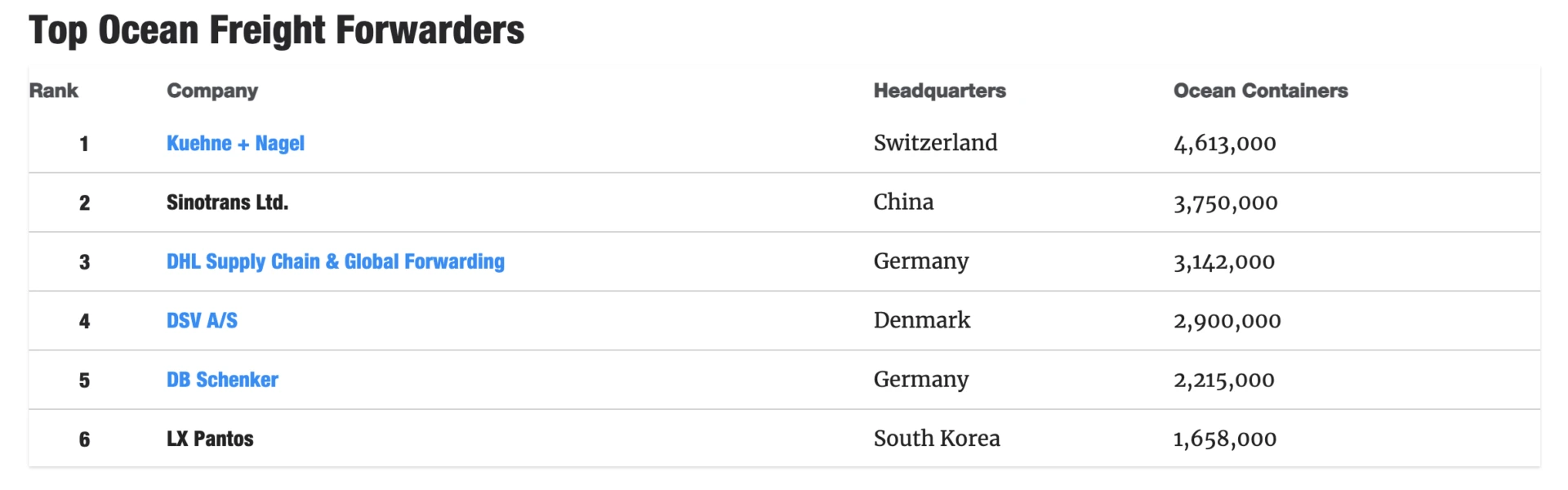This screenshot has width=1568, height=490.
Task: Follow the DB Schenker link
Action: pos(222,380)
